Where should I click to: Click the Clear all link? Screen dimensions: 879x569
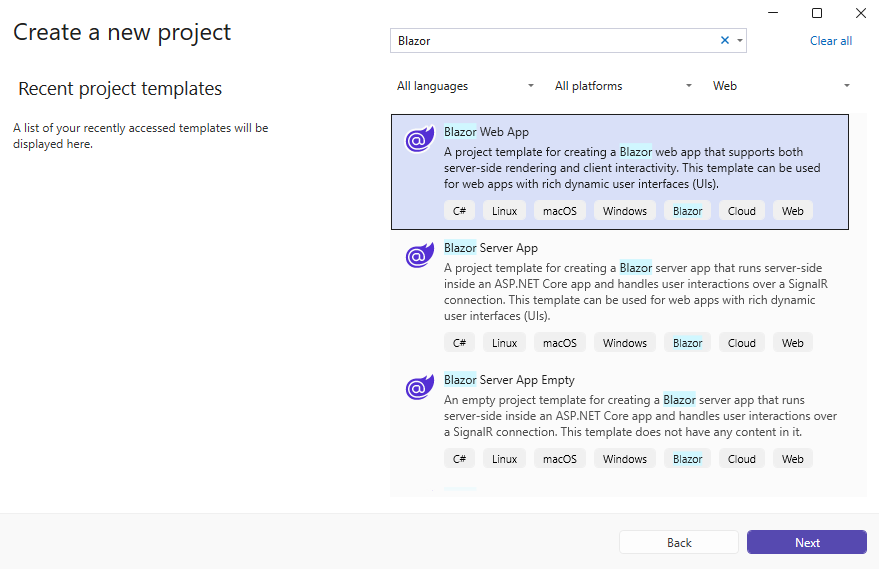831,41
